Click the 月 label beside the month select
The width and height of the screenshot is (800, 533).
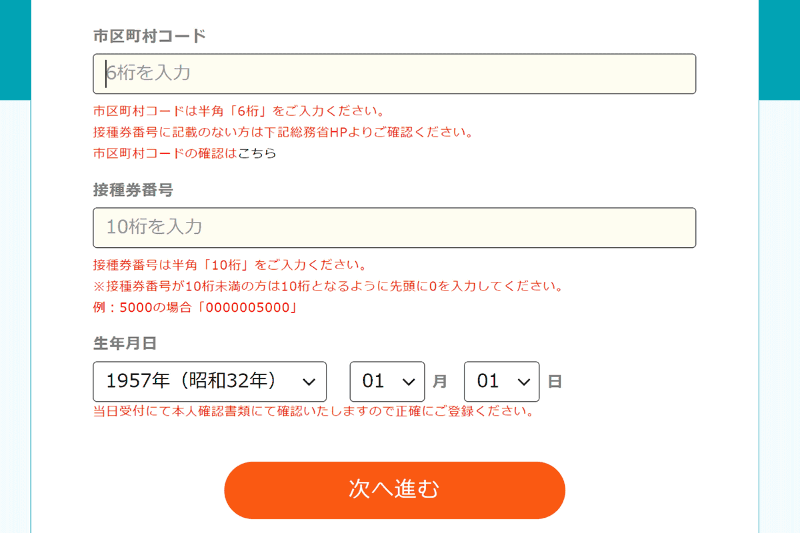pyautogui.click(x=440, y=382)
